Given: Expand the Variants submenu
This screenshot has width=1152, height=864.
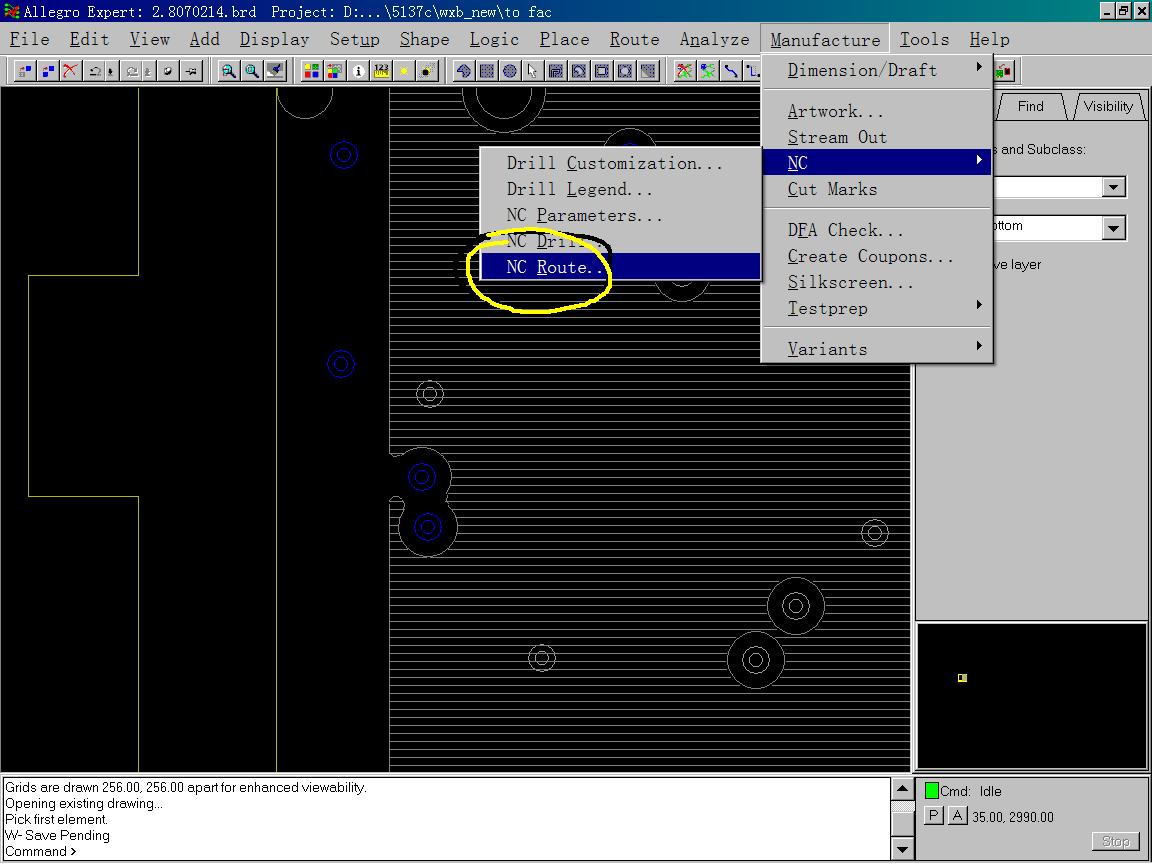Looking at the screenshot, I should coord(877,349).
